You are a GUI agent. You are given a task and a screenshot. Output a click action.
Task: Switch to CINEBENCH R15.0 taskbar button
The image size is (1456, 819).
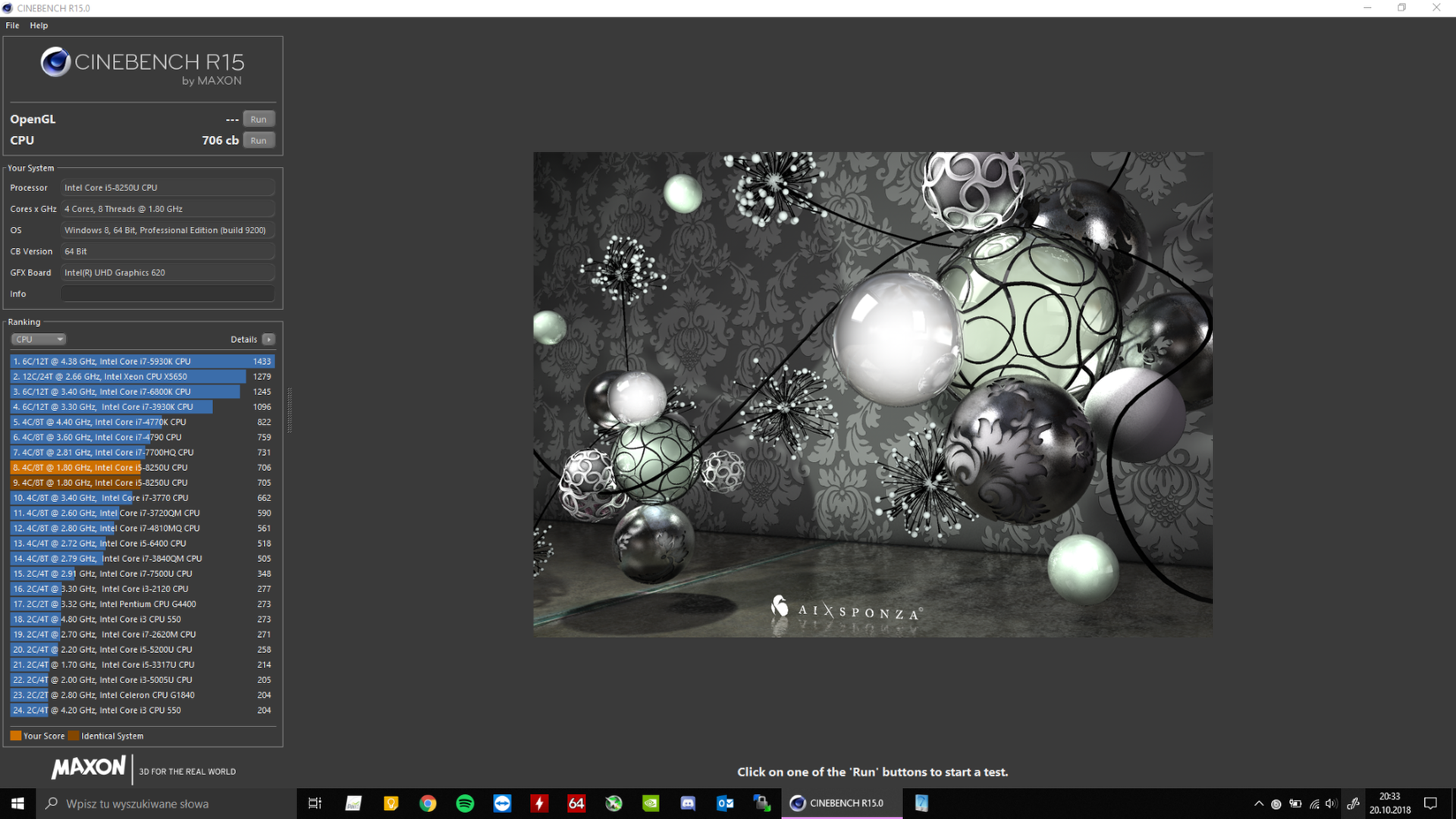click(842, 803)
